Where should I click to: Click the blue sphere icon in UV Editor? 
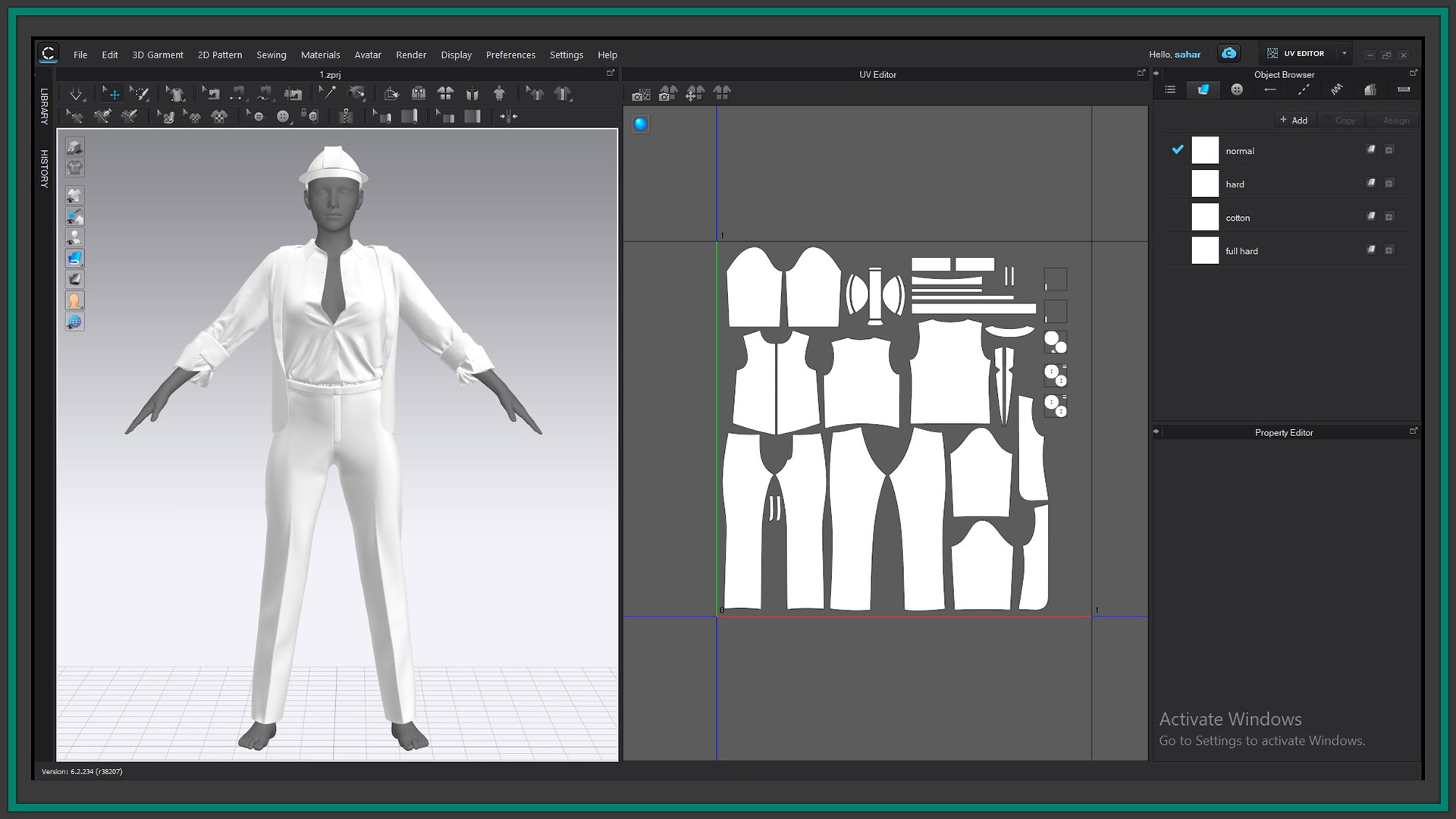point(641,124)
